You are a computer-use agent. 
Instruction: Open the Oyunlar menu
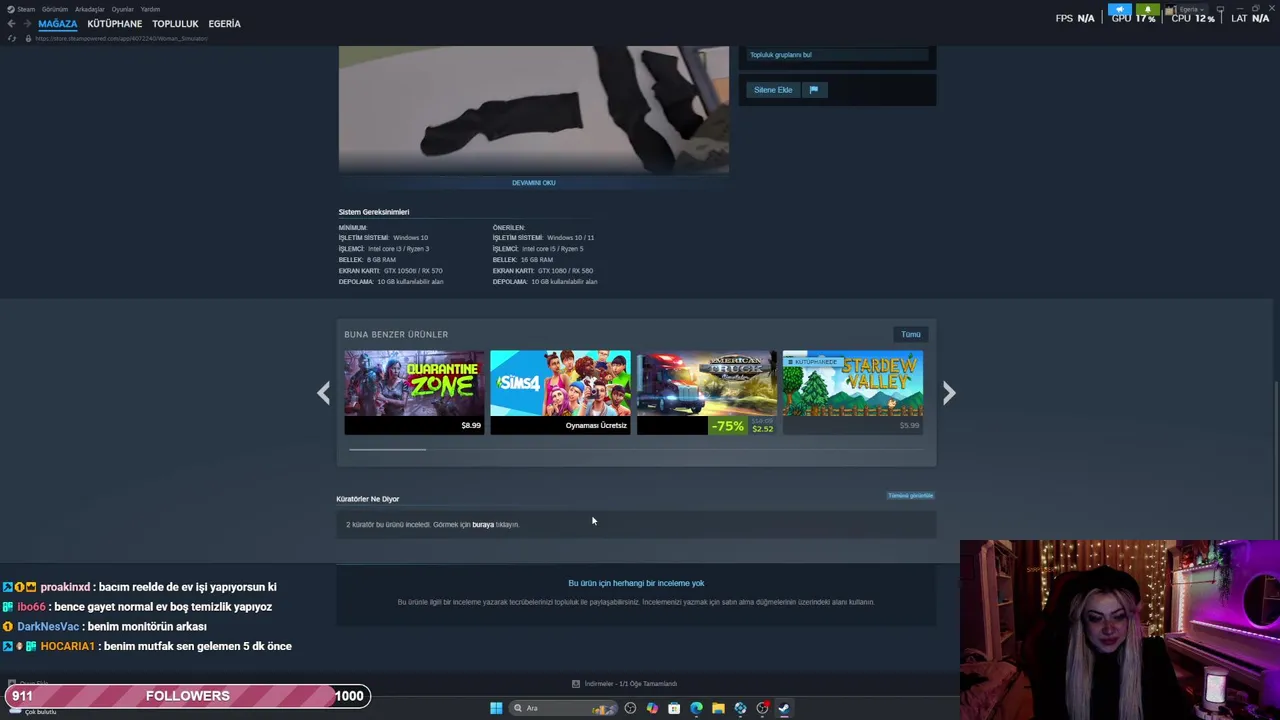point(123,9)
